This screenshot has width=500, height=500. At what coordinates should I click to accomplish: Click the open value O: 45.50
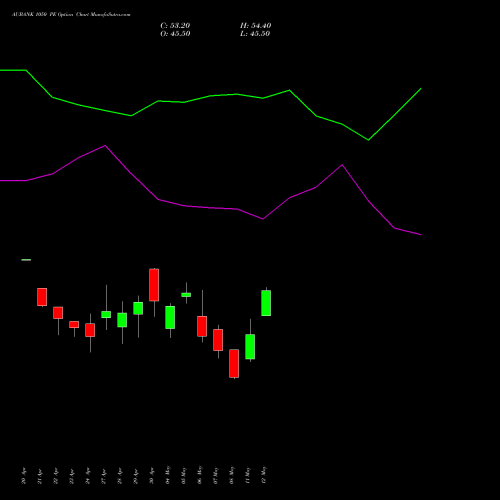coord(175,34)
